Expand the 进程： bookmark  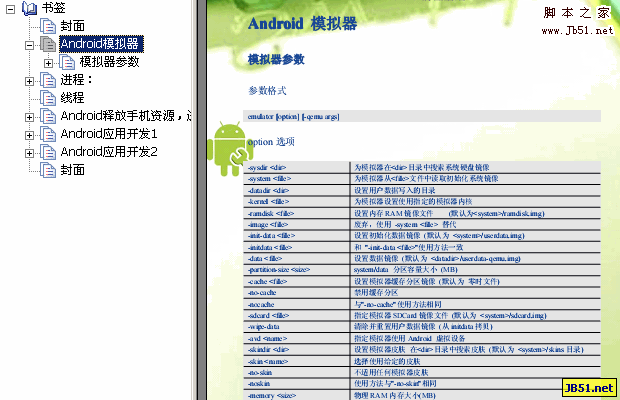(29, 81)
